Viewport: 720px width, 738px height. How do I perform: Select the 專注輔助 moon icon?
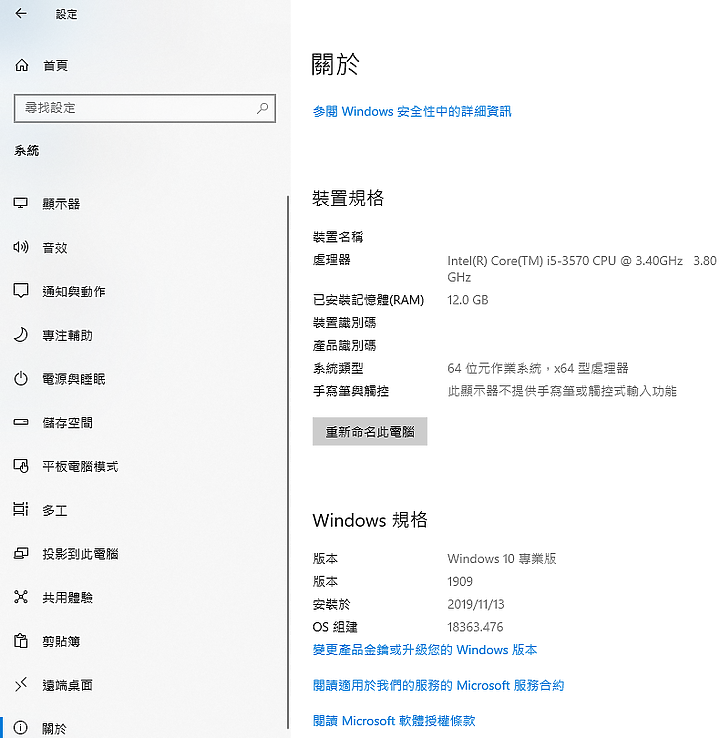pyautogui.click(x=21, y=335)
